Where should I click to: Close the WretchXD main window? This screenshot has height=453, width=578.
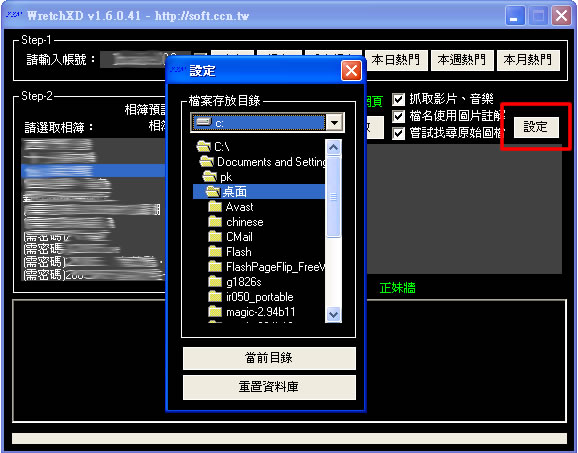click(561, 16)
